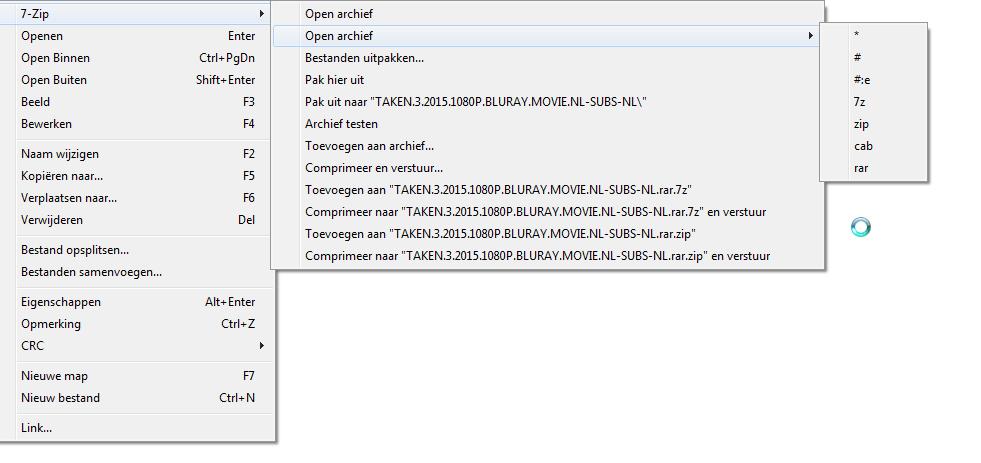Expand the 7-Zip submenu arrow
Viewport: 981px width, 463px height.
click(262, 14)
